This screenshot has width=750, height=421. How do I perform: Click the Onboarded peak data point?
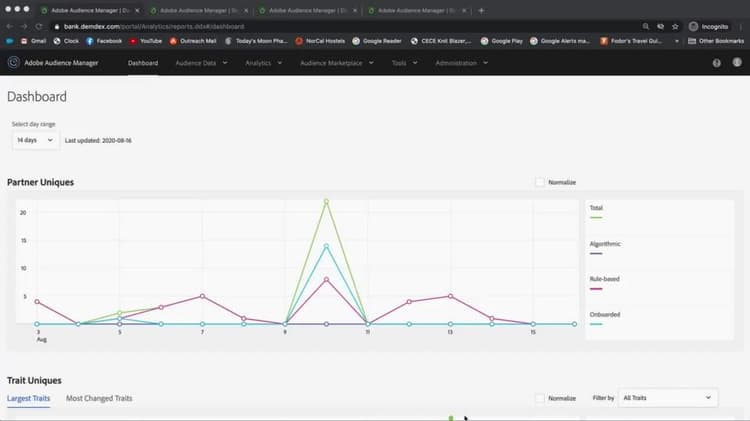point(326,246)
